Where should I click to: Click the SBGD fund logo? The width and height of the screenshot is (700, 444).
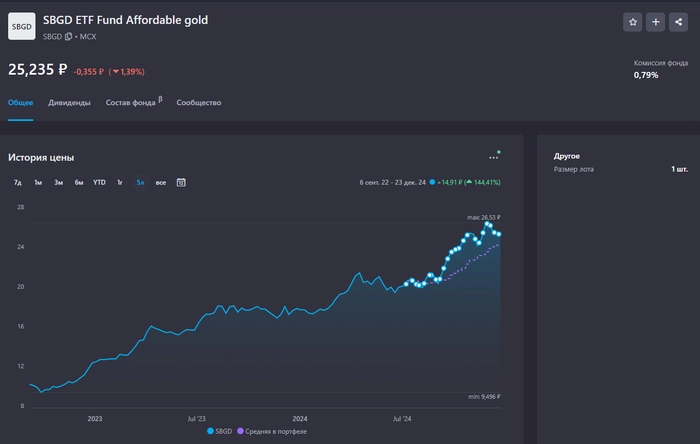(21, 26)
